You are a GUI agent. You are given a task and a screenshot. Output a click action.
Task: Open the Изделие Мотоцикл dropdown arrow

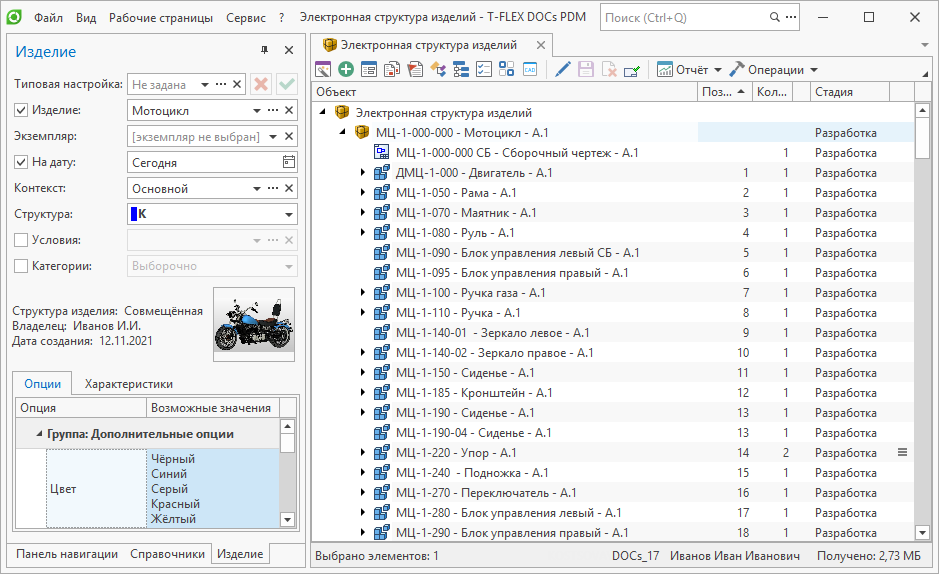click(x=257, y=110)
